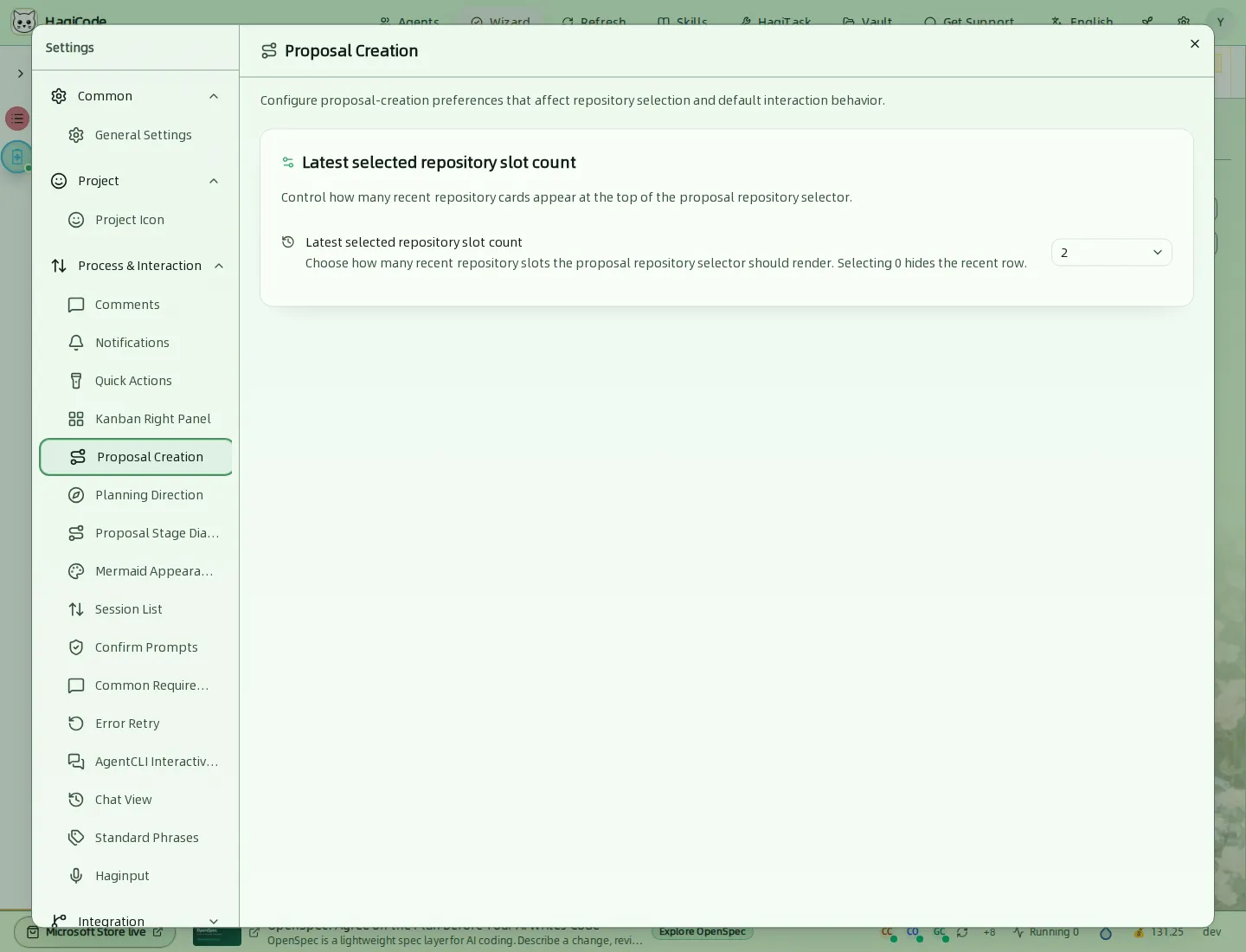Click the smiley icon beside Project Icon
1246x952 pixels.
[x=76, y=220]
